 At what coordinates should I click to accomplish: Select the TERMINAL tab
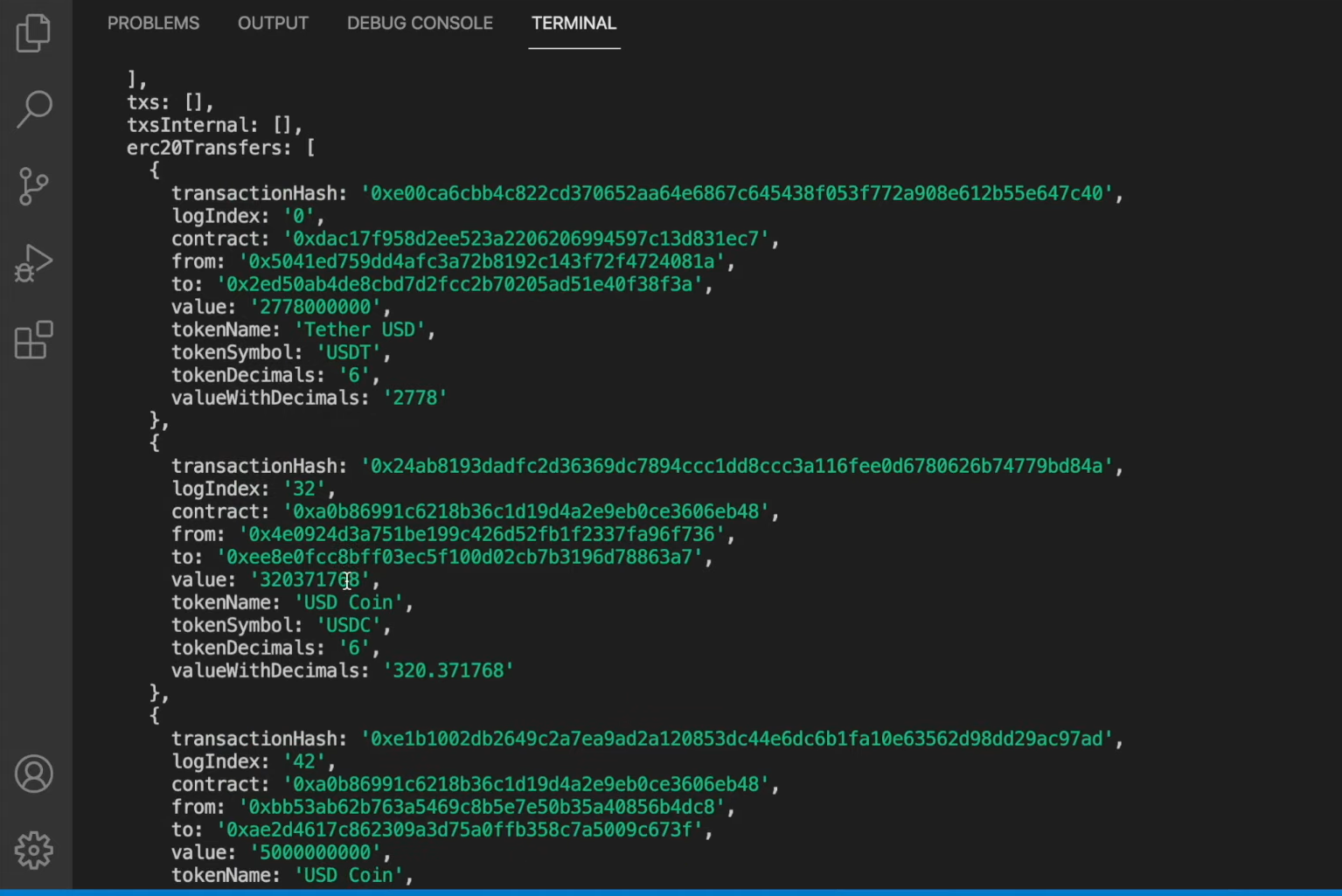tap(574, 24)
